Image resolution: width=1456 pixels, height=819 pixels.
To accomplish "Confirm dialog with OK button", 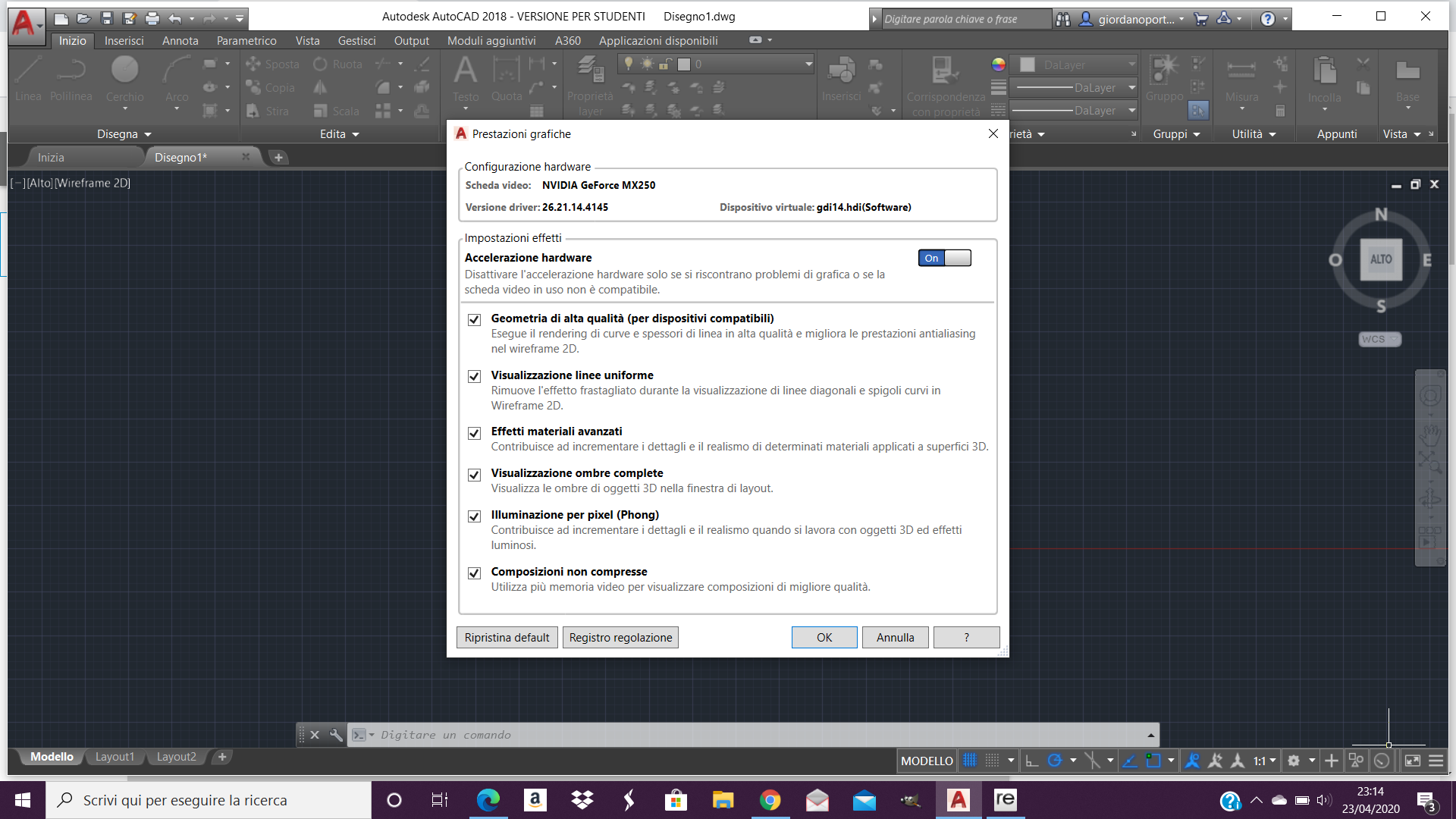I will 824,638.
